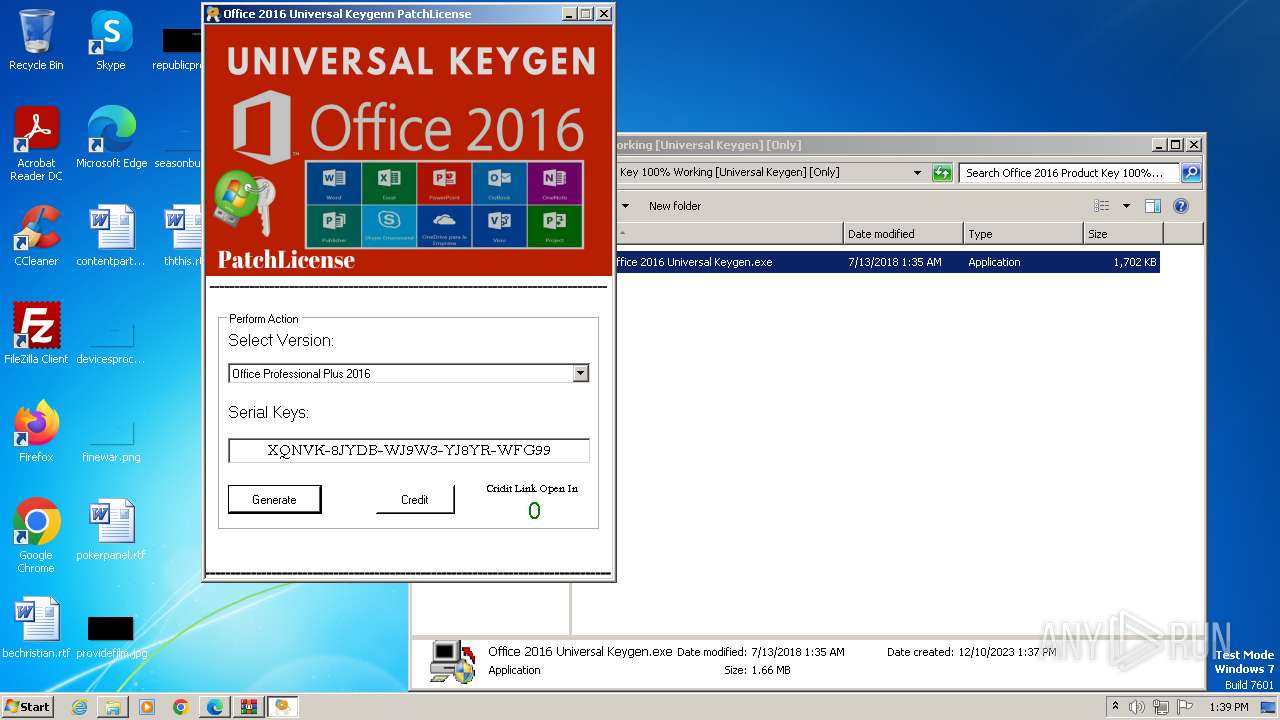Select the contentpart document icon
The image size is (1280, 720).
pyautogui.click(x=111, y=236)
